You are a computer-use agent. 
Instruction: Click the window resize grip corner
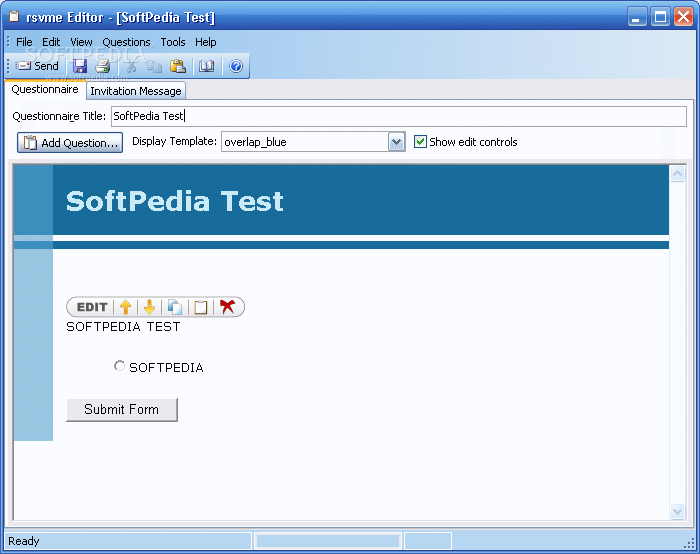click(x=689, y=542)
